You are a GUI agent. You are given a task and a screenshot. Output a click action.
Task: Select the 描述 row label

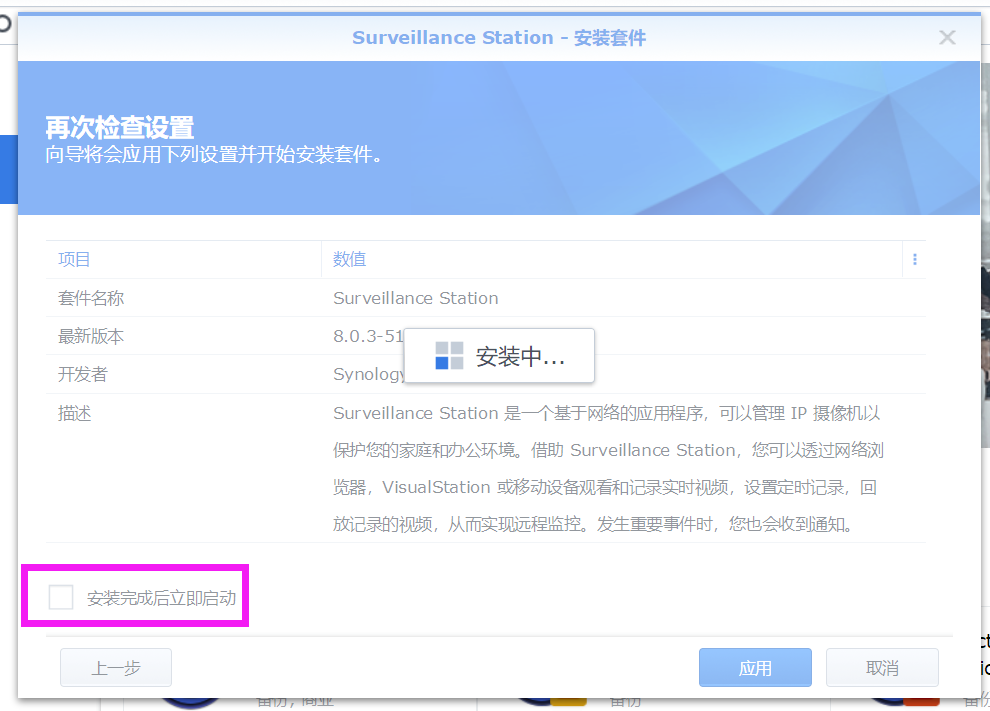click(x=75, y=413)
